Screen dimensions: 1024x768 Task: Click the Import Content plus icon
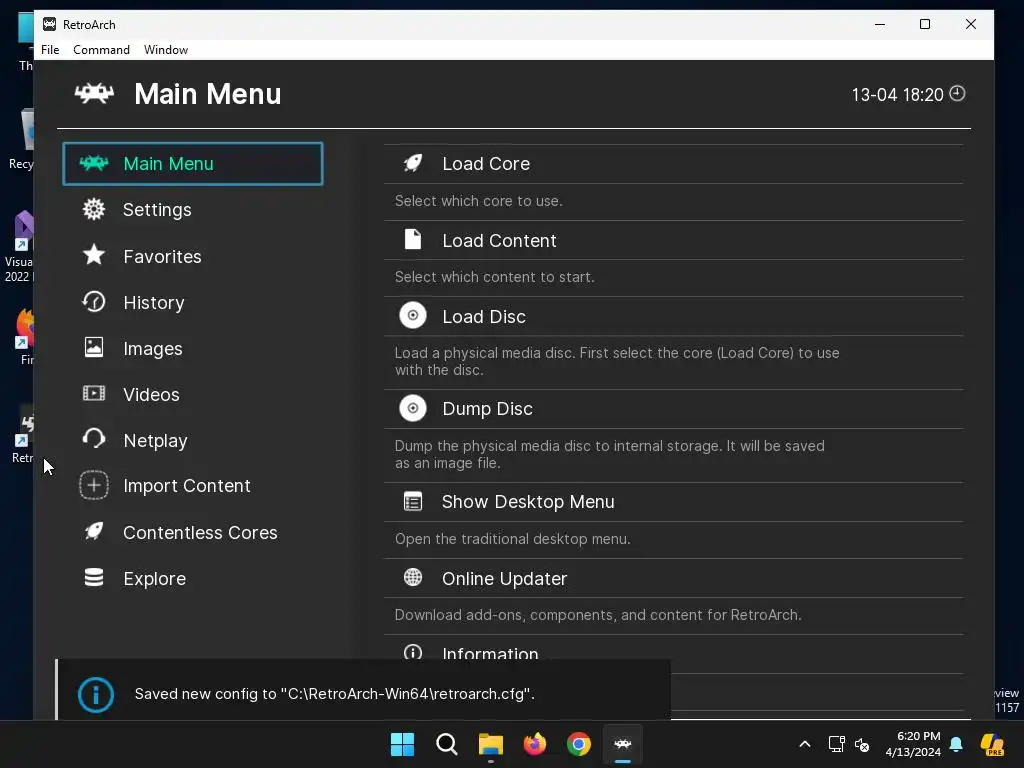(94, 485)
